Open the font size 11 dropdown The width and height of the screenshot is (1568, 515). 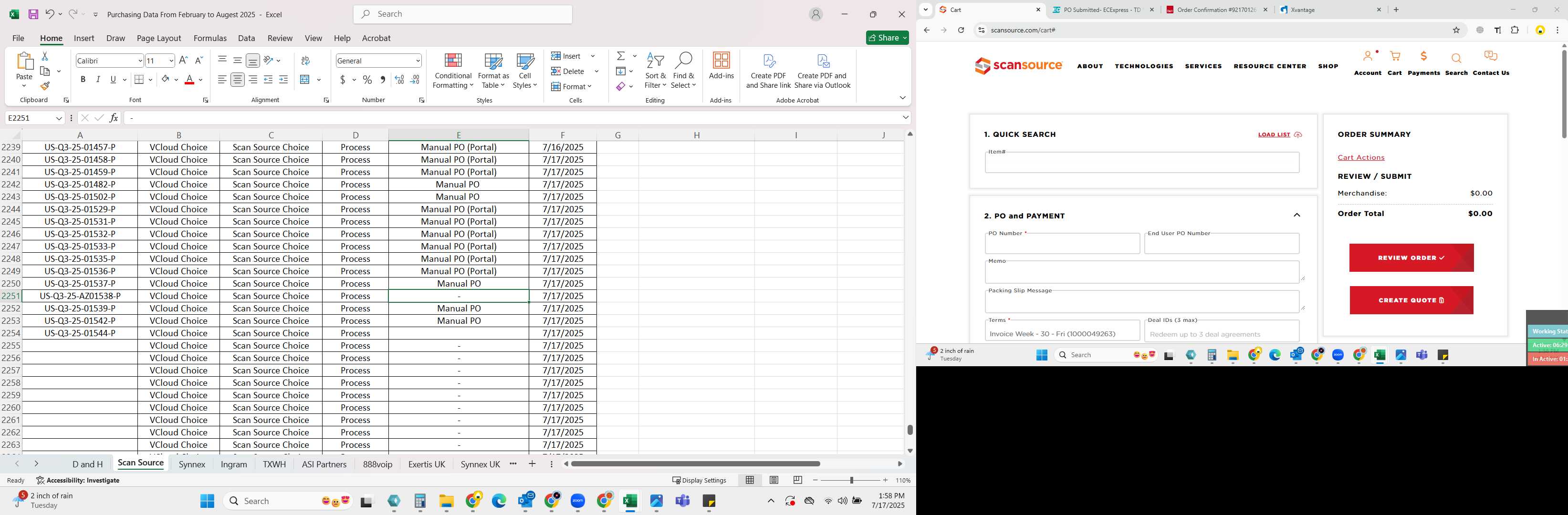(x=171, y=60)
